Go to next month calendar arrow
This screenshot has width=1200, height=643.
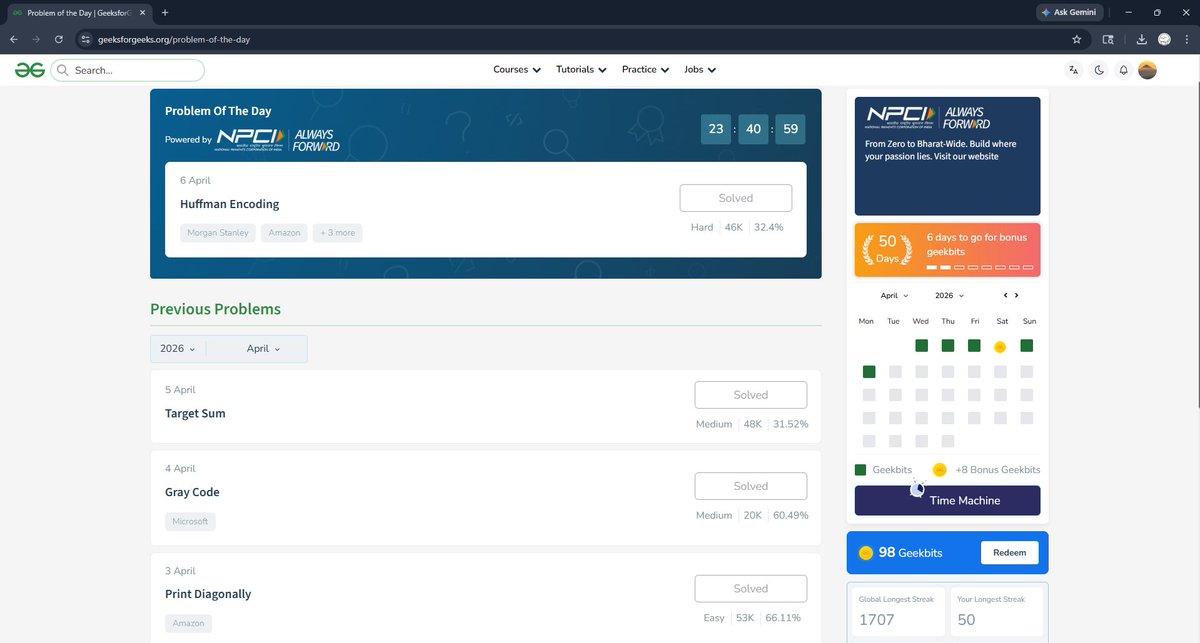1017,295
